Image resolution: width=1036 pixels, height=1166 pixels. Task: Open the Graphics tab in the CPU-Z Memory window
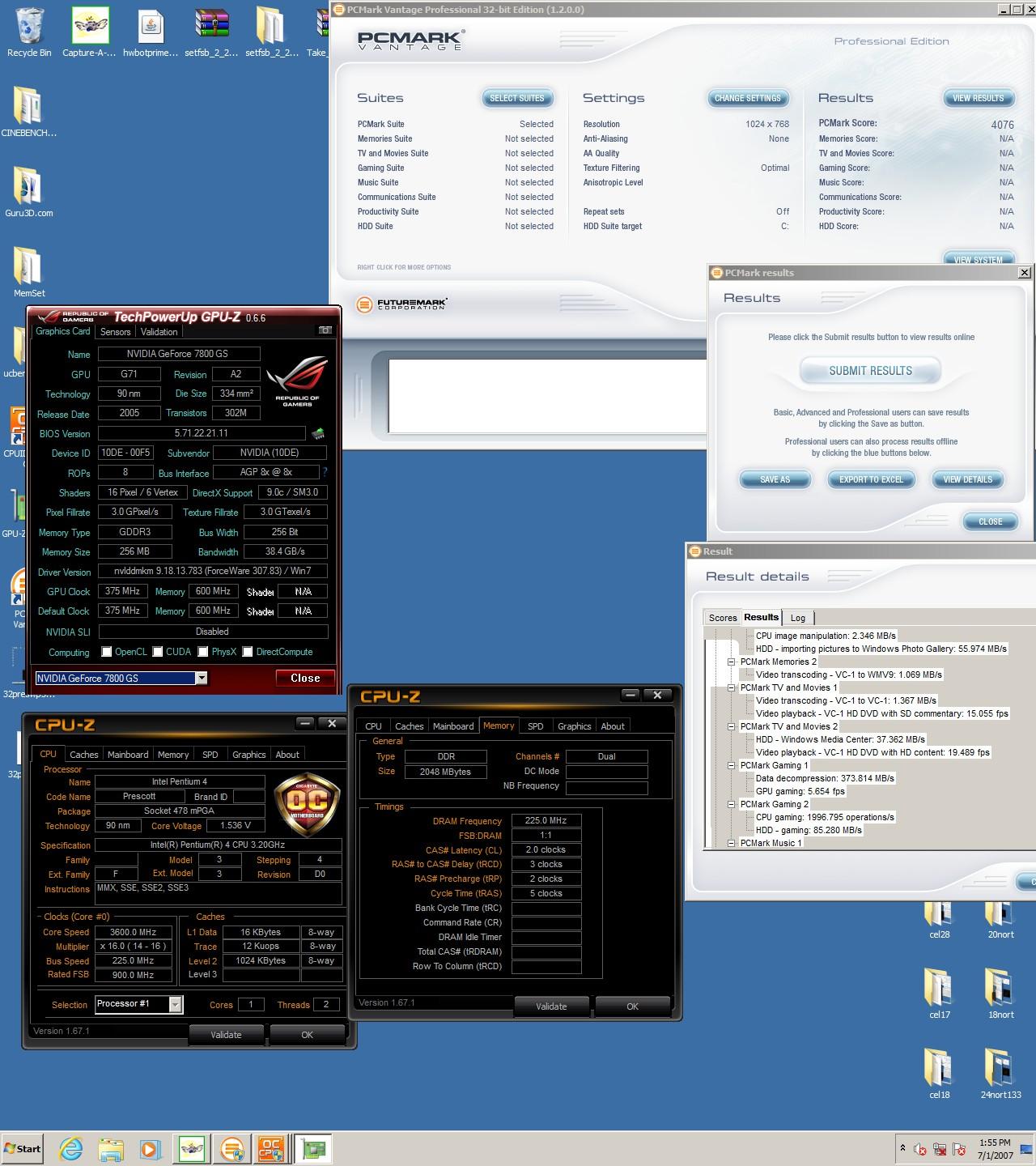[x=574, y=726]
